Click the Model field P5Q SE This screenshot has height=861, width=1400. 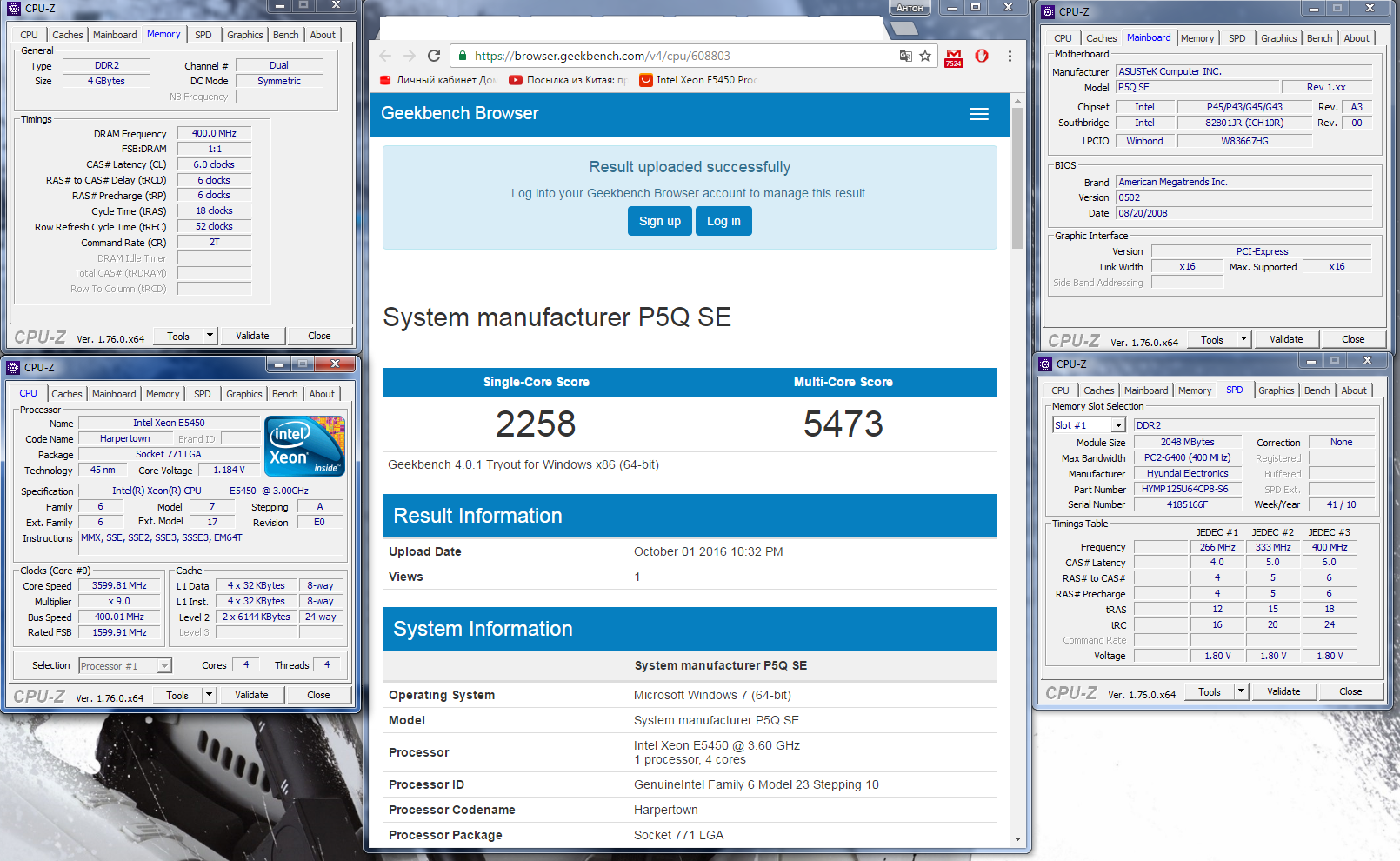pyautogui.click(x=1198, y=87)
